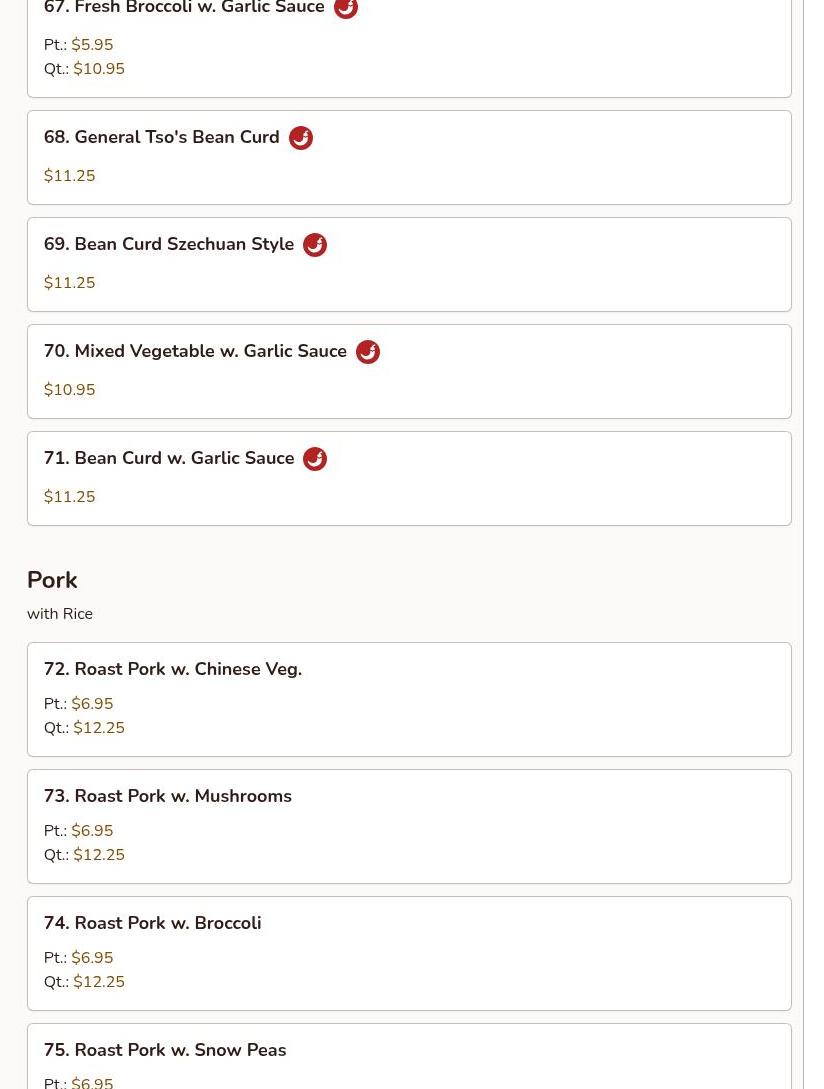Click $10.95 price of Mixed Vegetable Garlic Sauce
This screenshot has width=824, height=1089.
(70, 390)
